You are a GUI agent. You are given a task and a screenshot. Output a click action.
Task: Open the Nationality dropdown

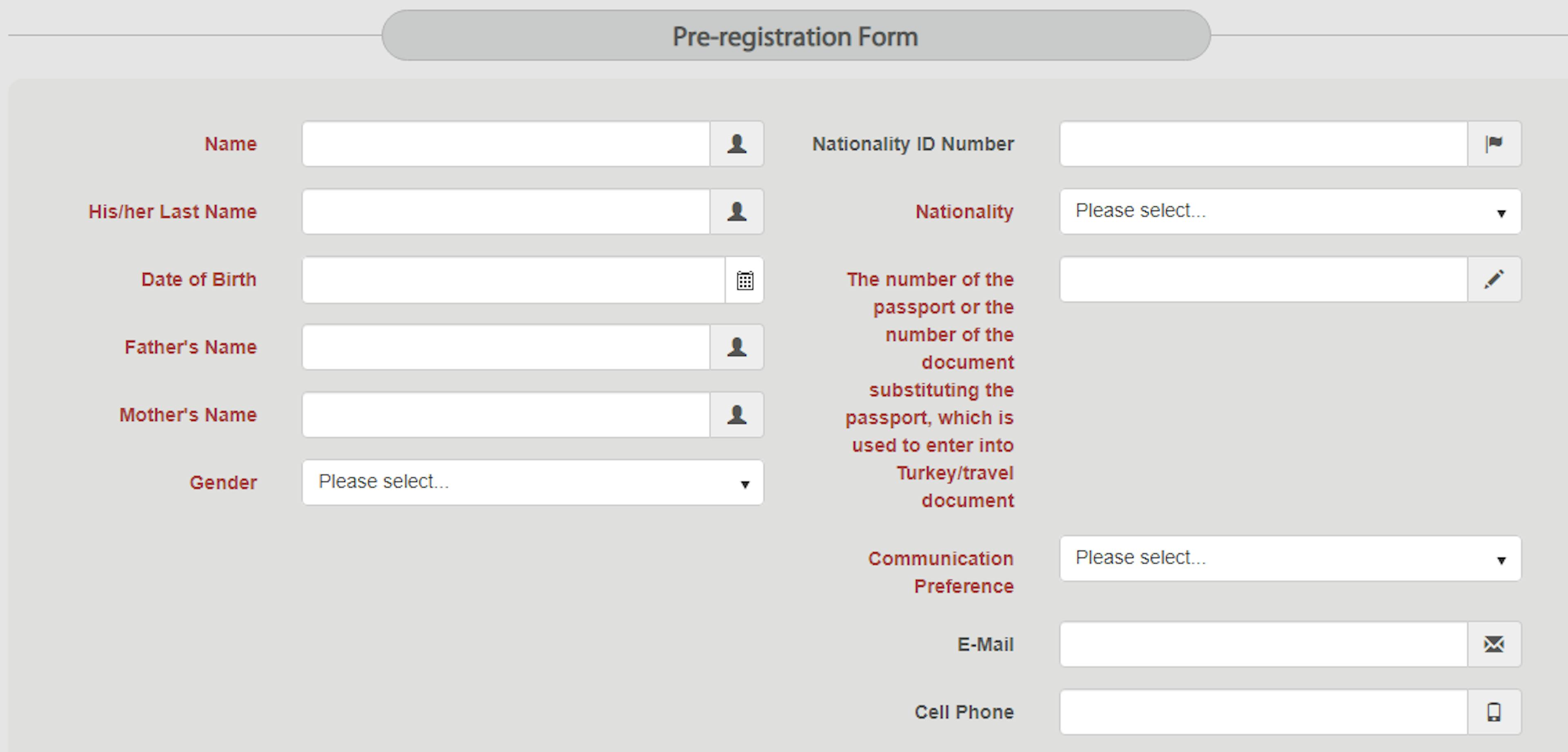point(1290,212)
